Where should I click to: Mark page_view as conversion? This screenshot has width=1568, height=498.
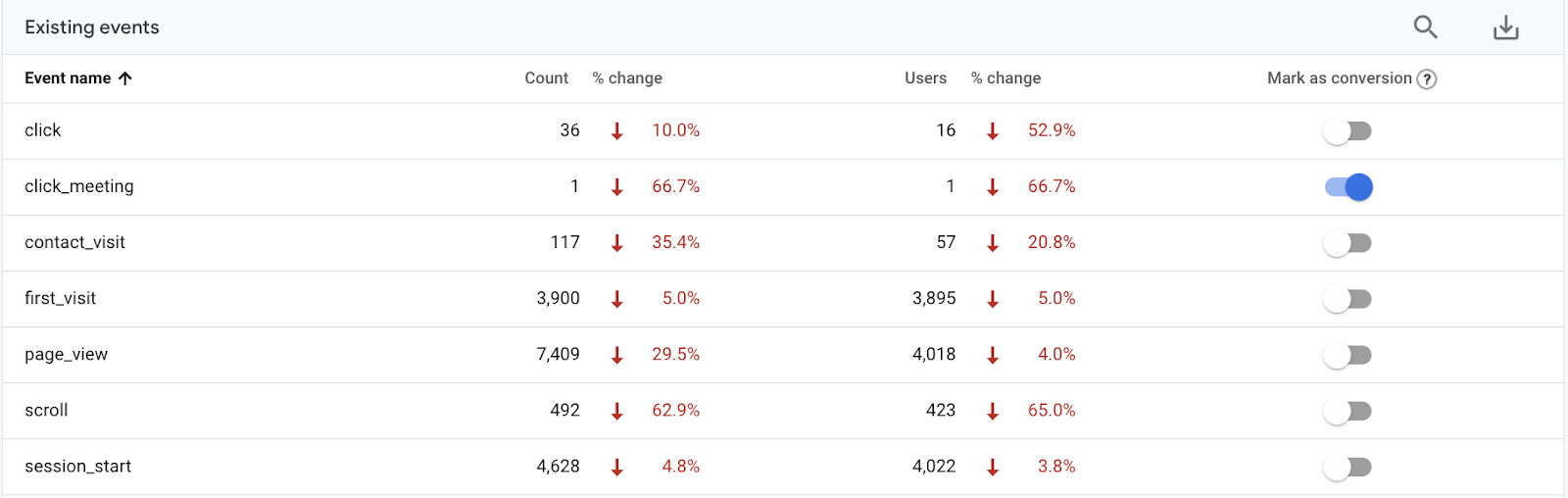[x=1347, y=355]
